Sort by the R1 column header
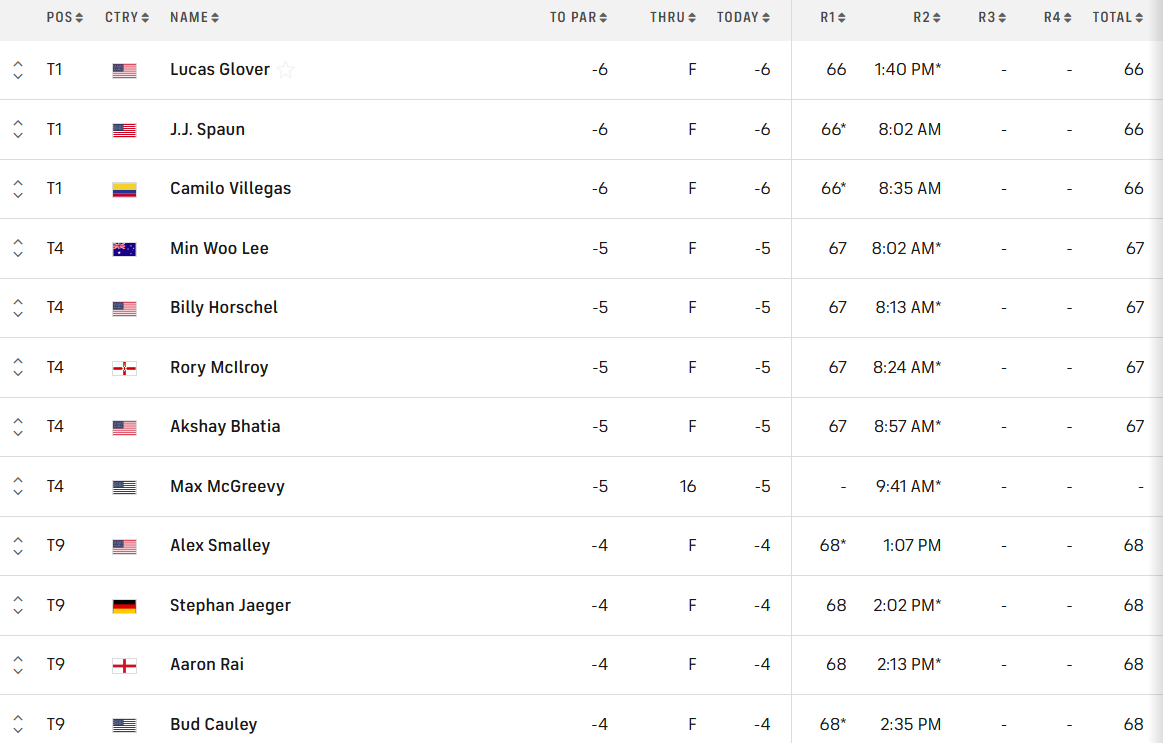 pos(833,17)
